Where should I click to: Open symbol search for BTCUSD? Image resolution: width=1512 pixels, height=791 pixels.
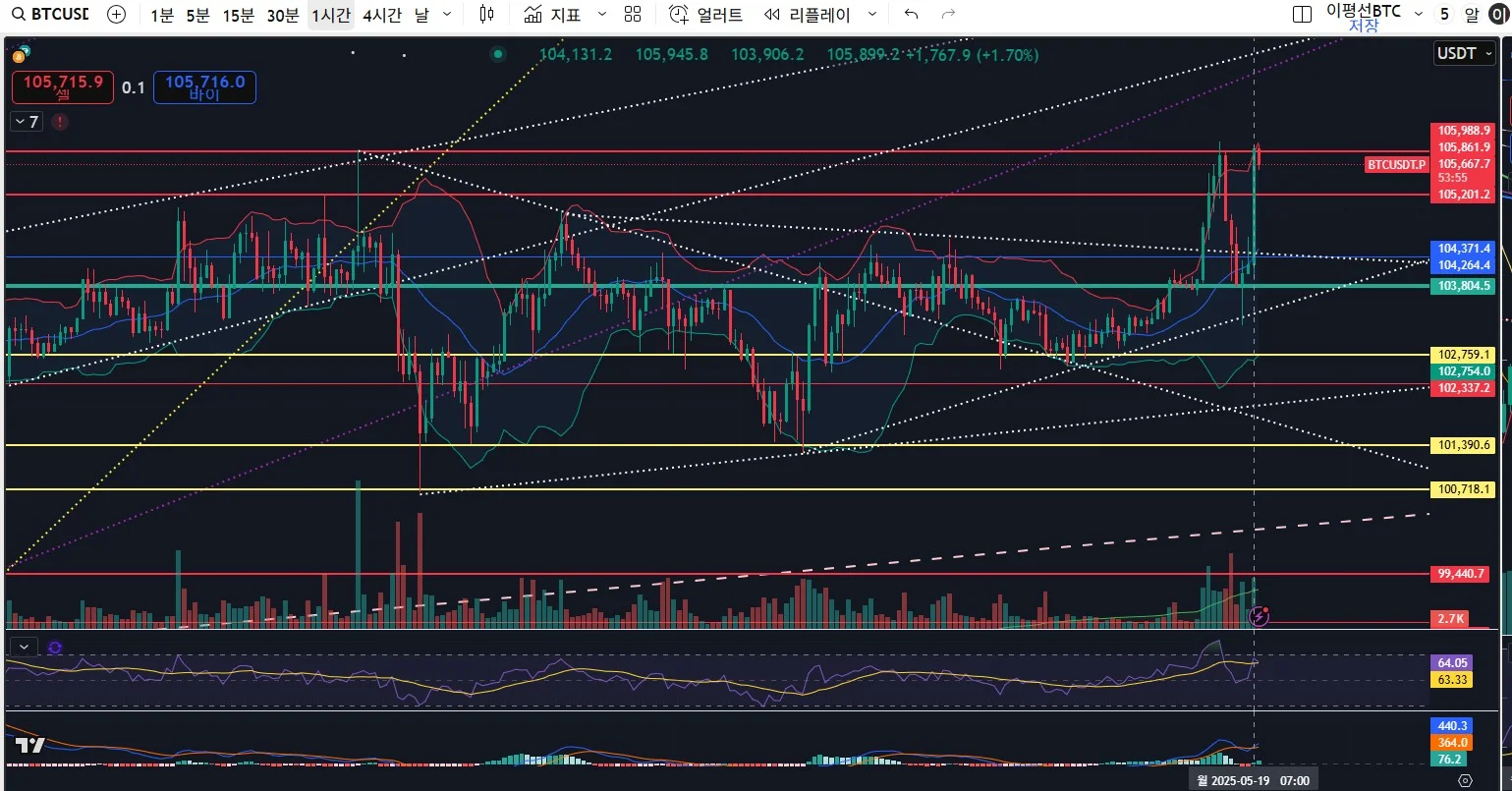tap(49, 15)
